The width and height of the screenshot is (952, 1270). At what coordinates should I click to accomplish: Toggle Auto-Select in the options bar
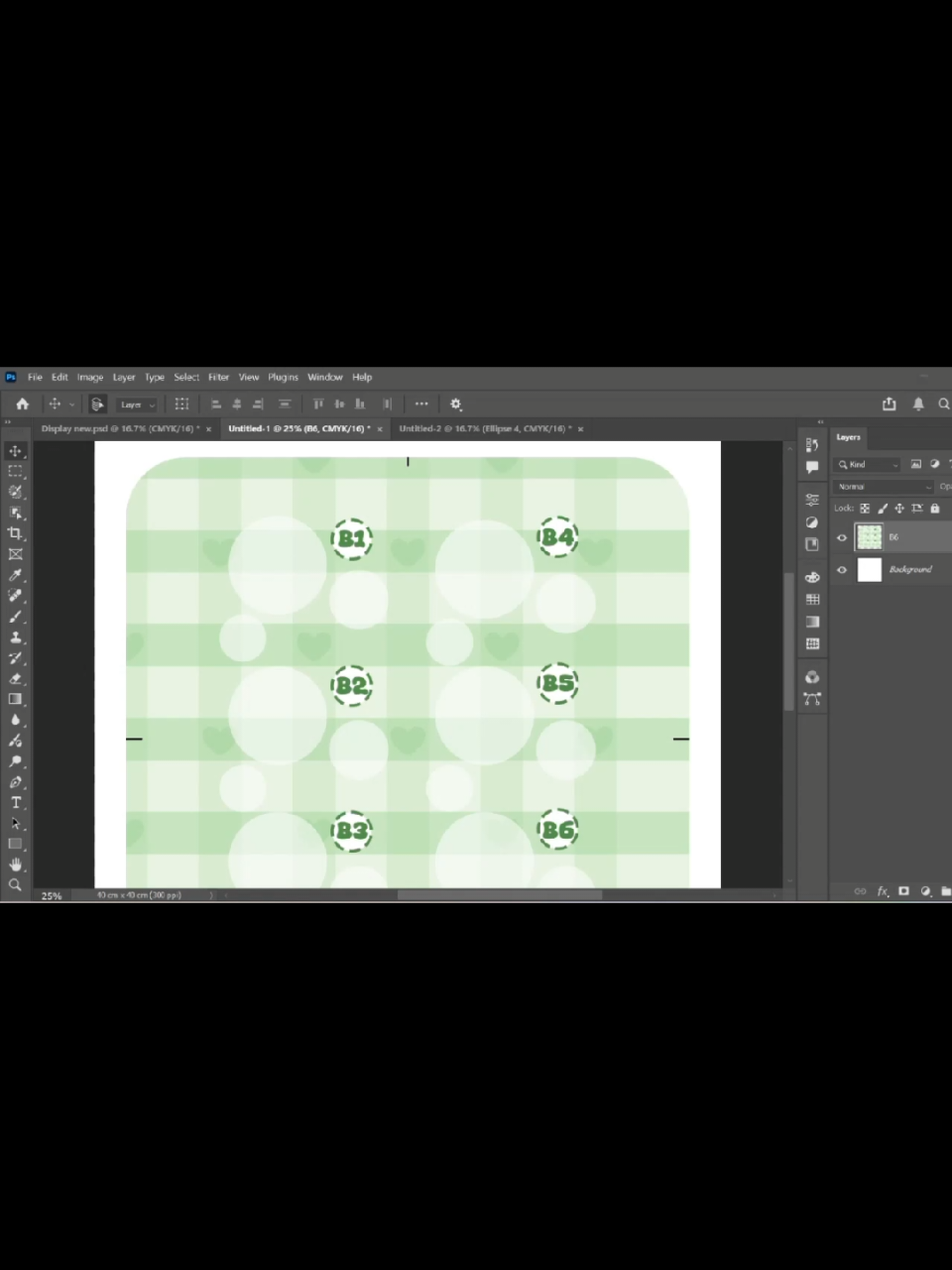coord(97,404)
